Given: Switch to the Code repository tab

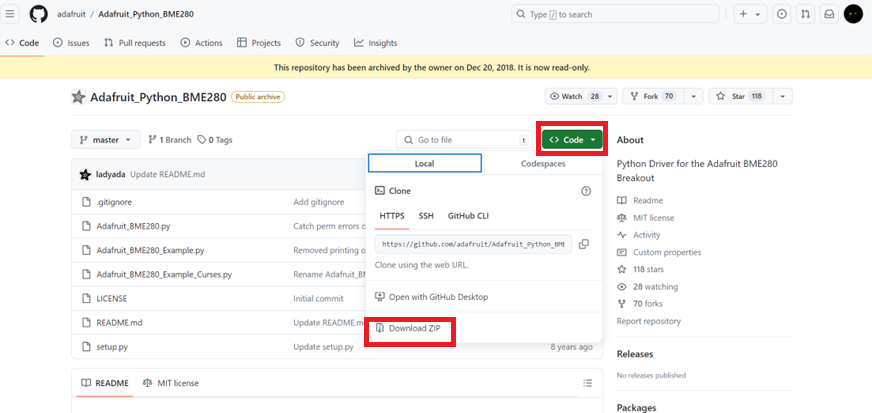Looking at the screenshot, I should [22, 43].
